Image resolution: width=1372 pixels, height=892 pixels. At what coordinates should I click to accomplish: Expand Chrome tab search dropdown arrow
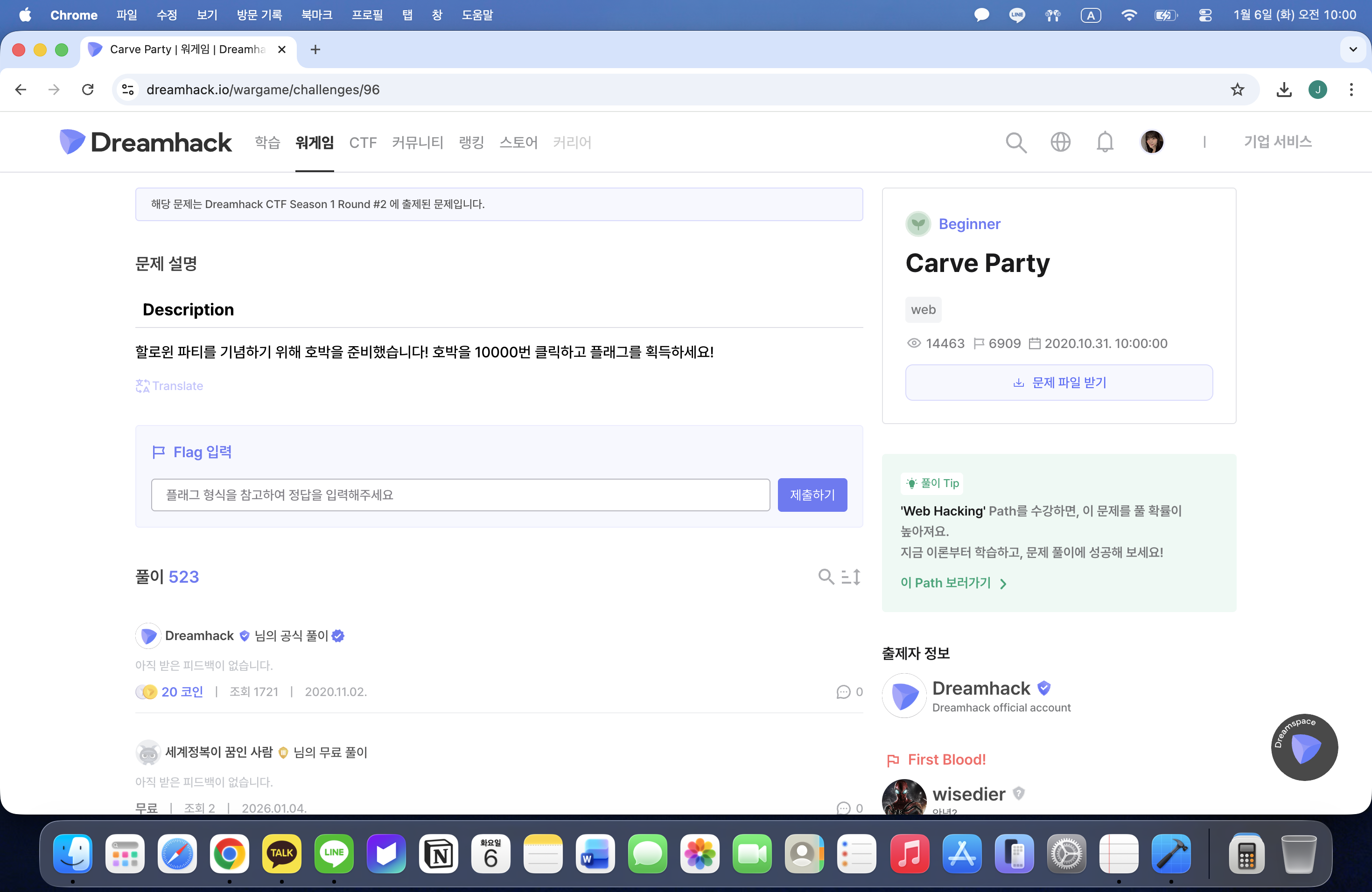1353,49
